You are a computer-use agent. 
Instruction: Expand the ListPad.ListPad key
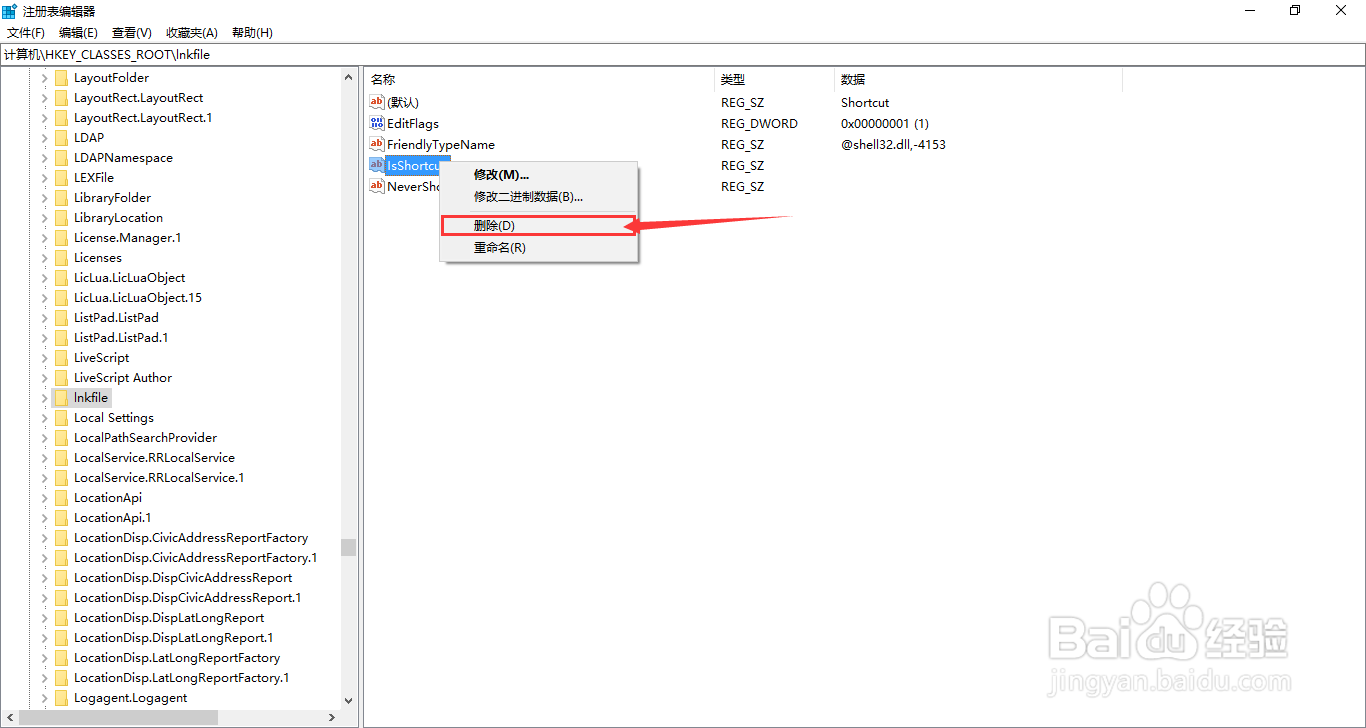tap(43, 317)
